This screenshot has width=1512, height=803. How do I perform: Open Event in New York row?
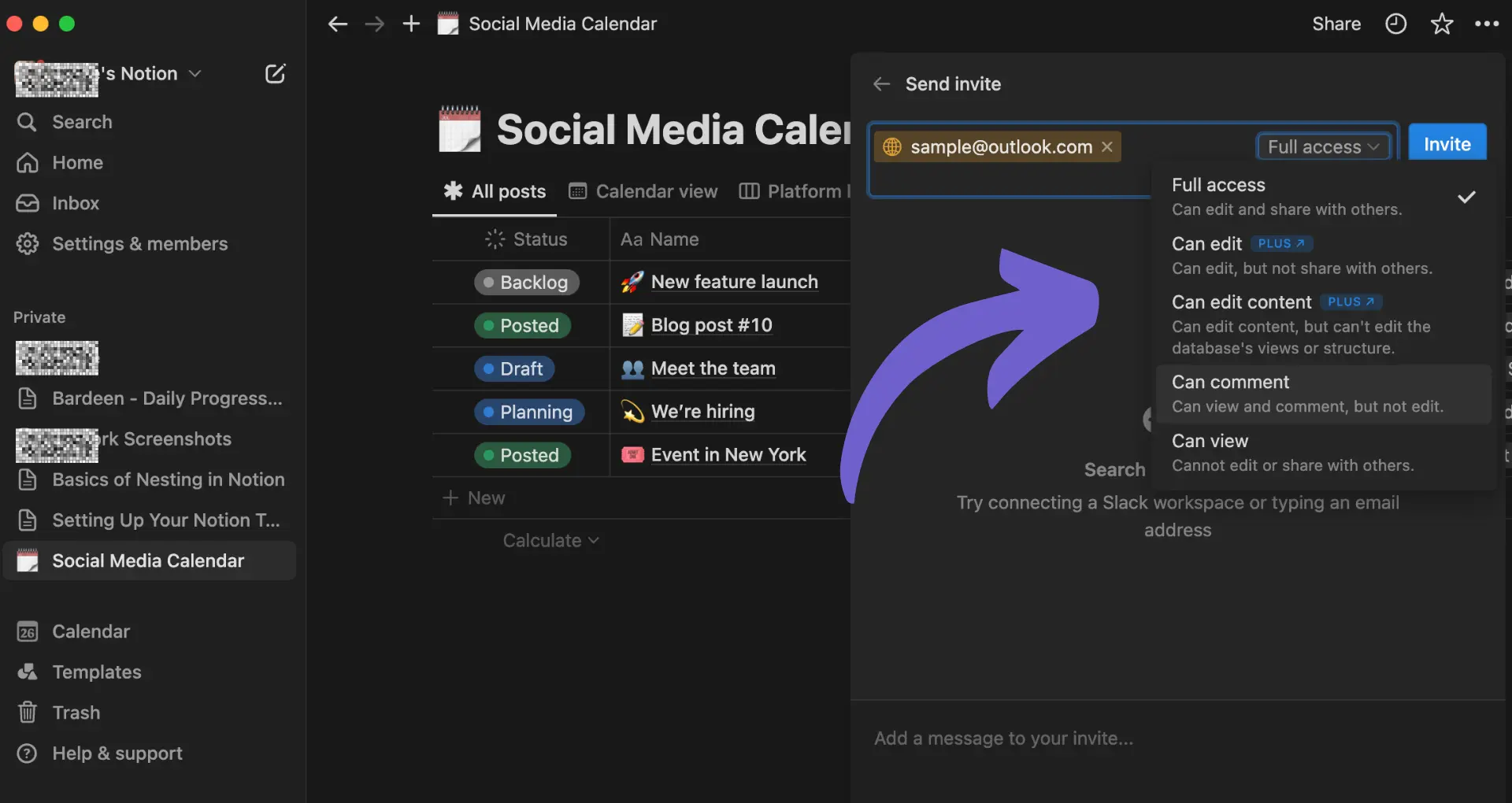tap(728, 455)
